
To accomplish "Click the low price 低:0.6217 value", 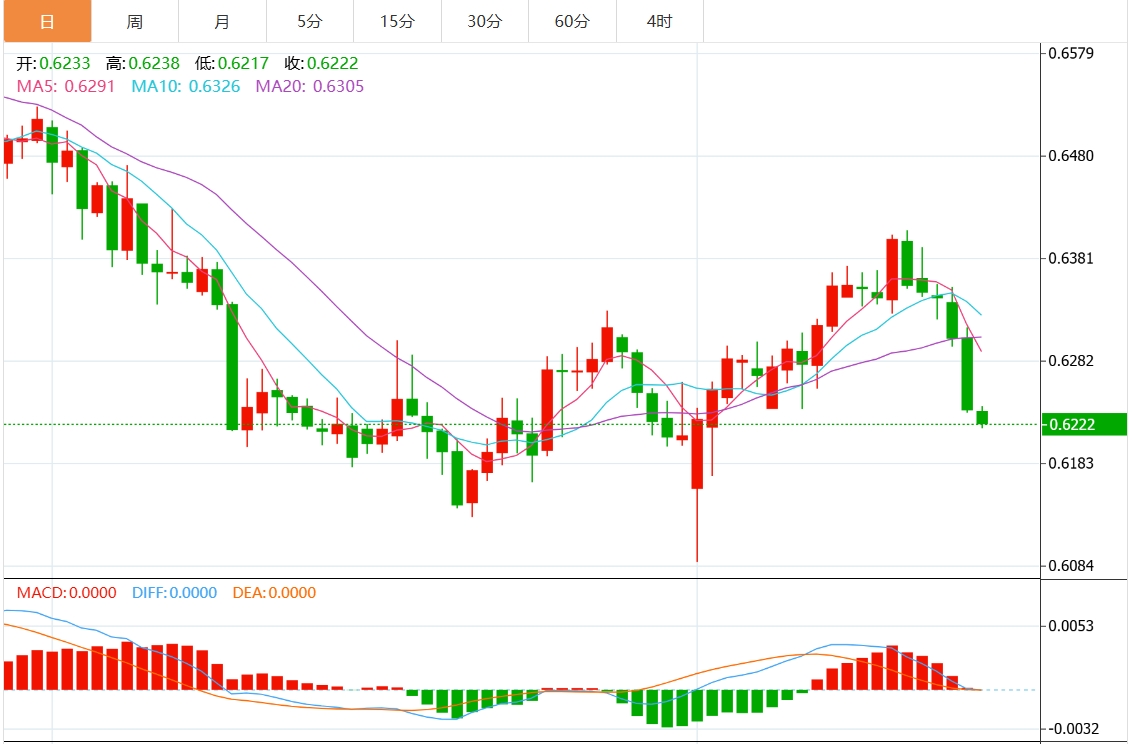I will tap(232, 64).
